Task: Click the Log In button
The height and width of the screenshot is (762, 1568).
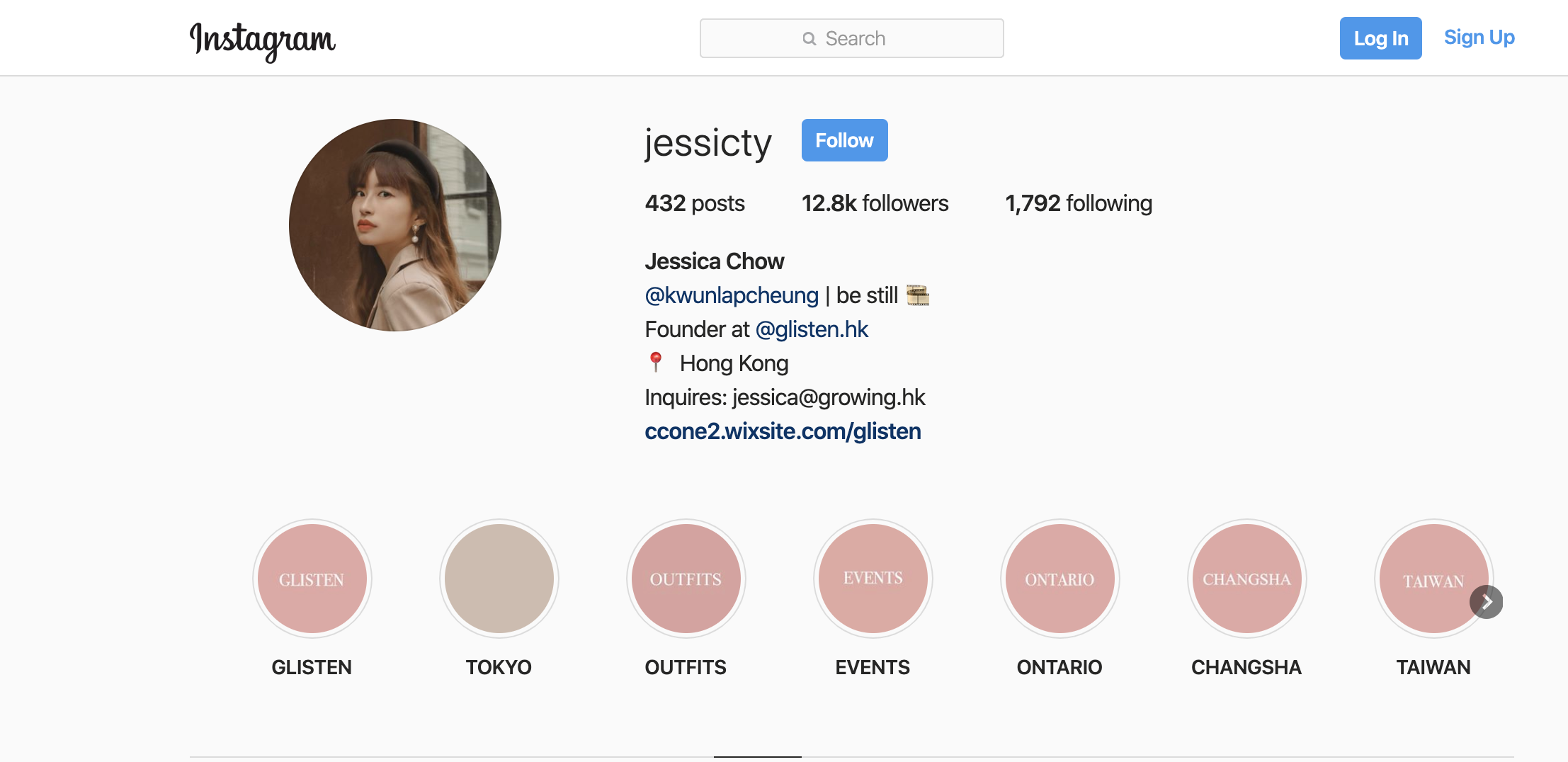Action: pyautogui.click(x=1380, y=38)
